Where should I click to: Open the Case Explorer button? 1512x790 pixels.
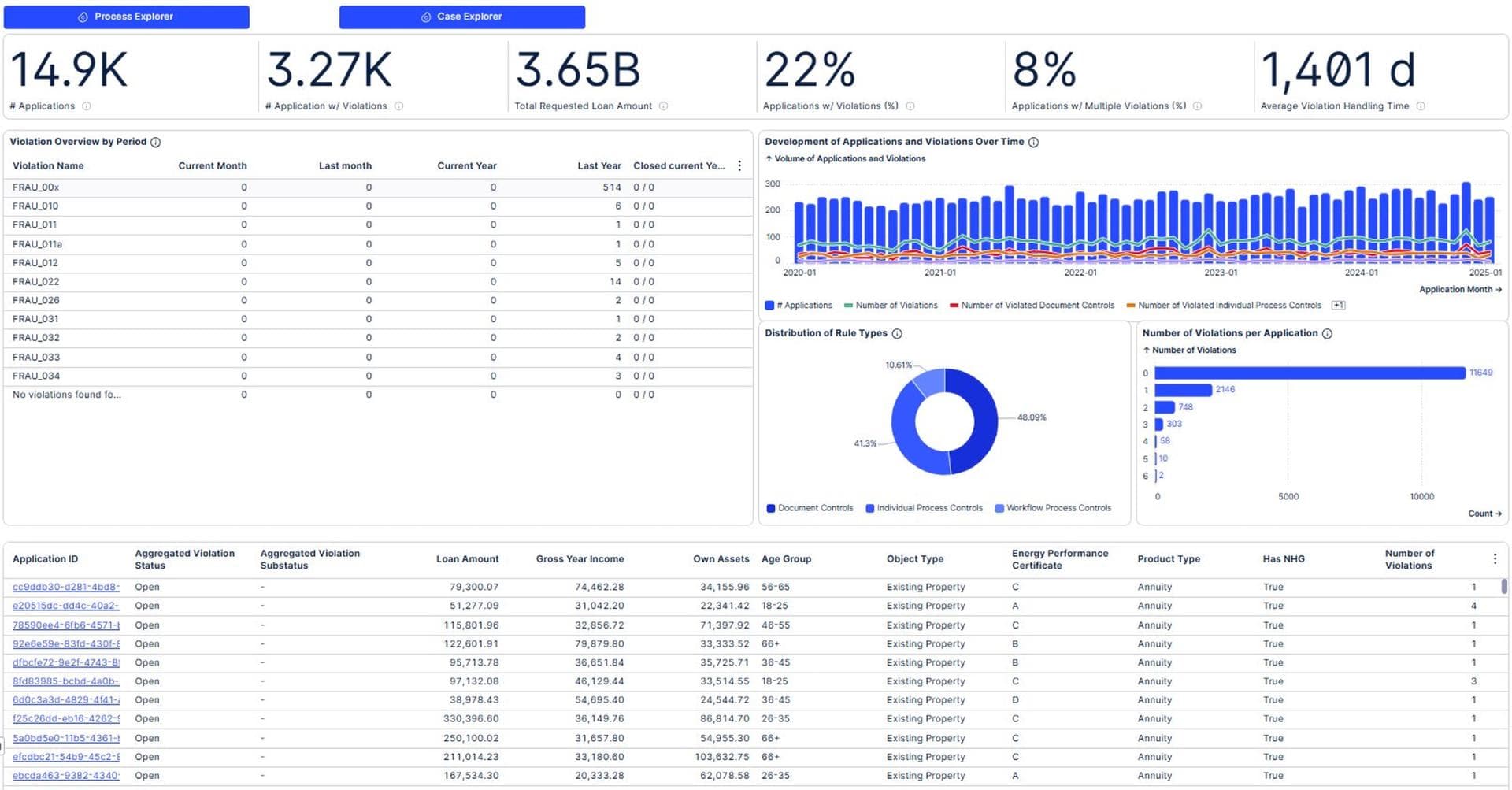pos(461,17)
